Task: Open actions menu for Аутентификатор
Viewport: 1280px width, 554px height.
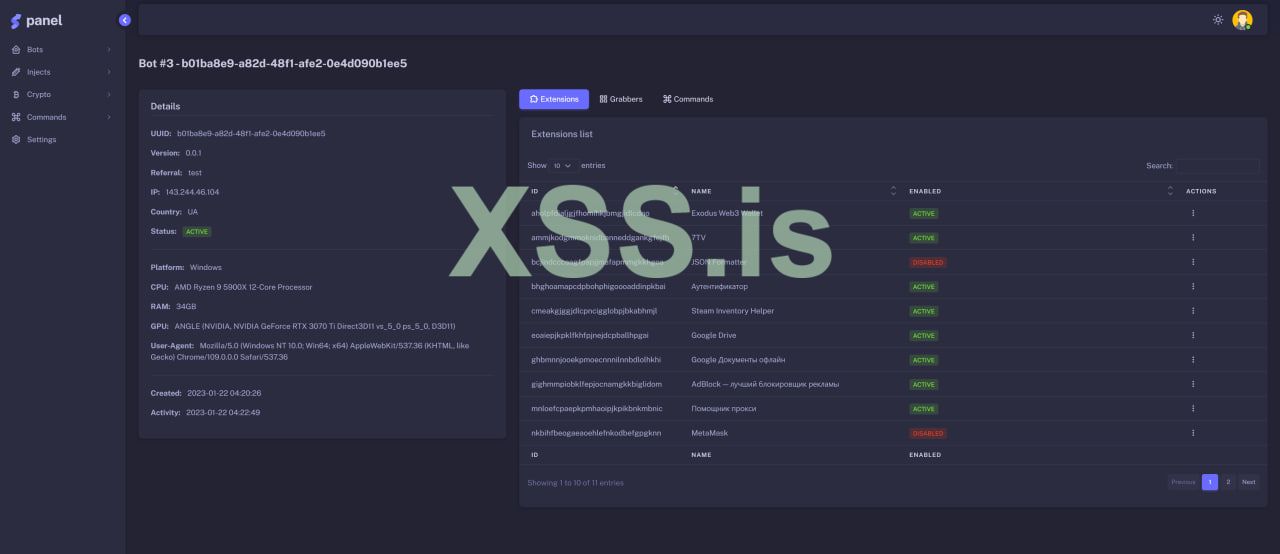Action: (1193, 287)
